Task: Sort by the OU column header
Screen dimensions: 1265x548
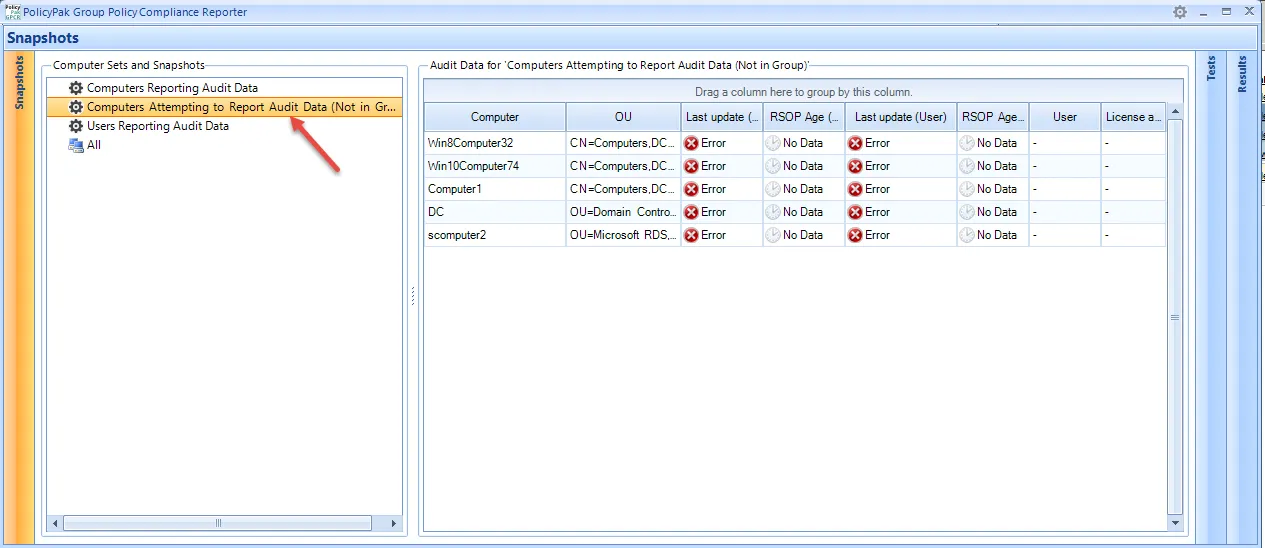Action: point(623,117)
